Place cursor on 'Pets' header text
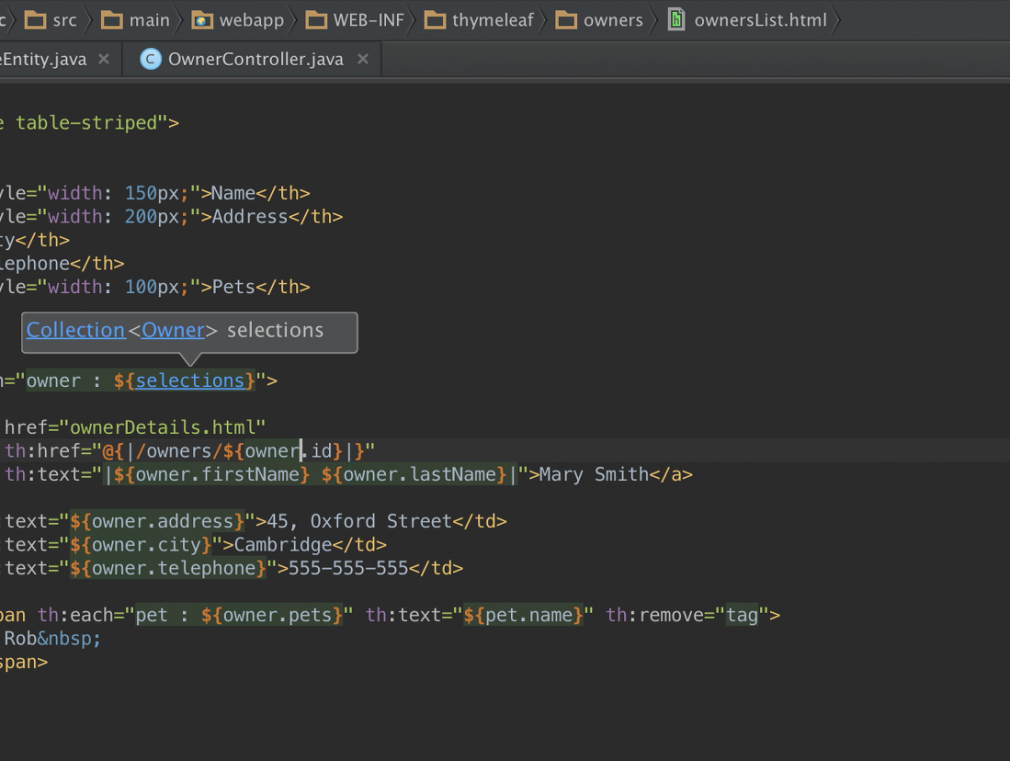 pyautogui.click(x=234, y=287)
